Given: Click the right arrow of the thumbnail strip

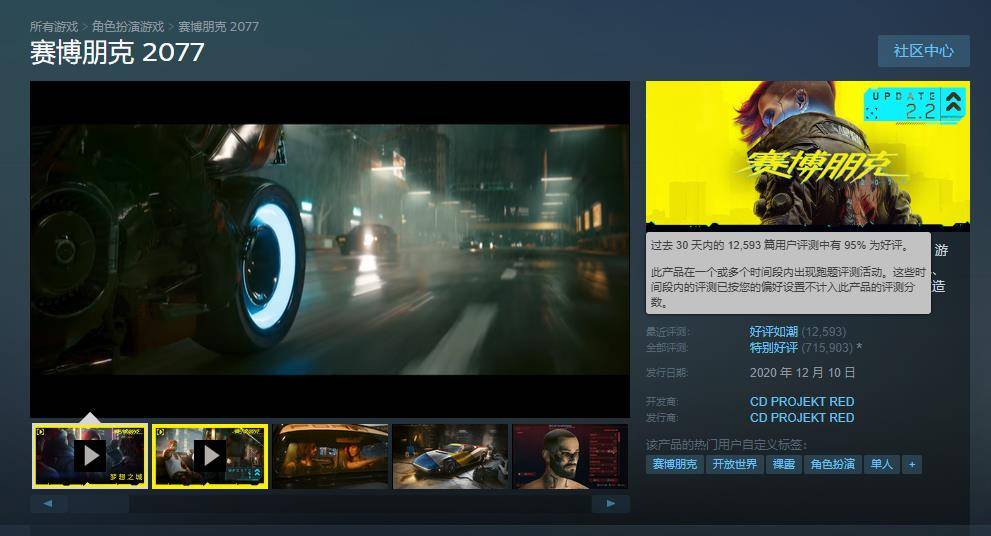Looking at the screenshot, I should 611,504.
